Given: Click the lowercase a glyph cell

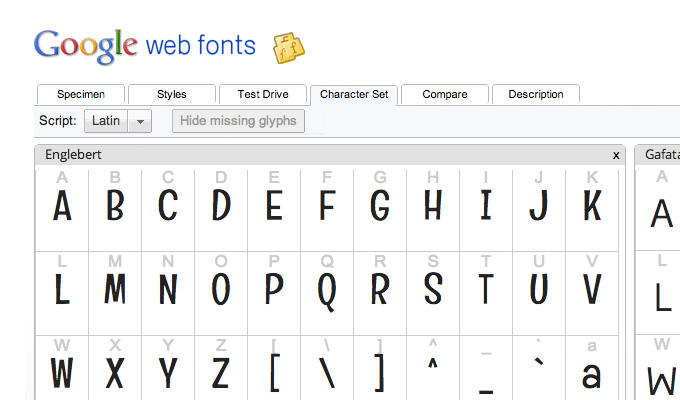Looking at the screenshot, I should click(x=592, y=368).
